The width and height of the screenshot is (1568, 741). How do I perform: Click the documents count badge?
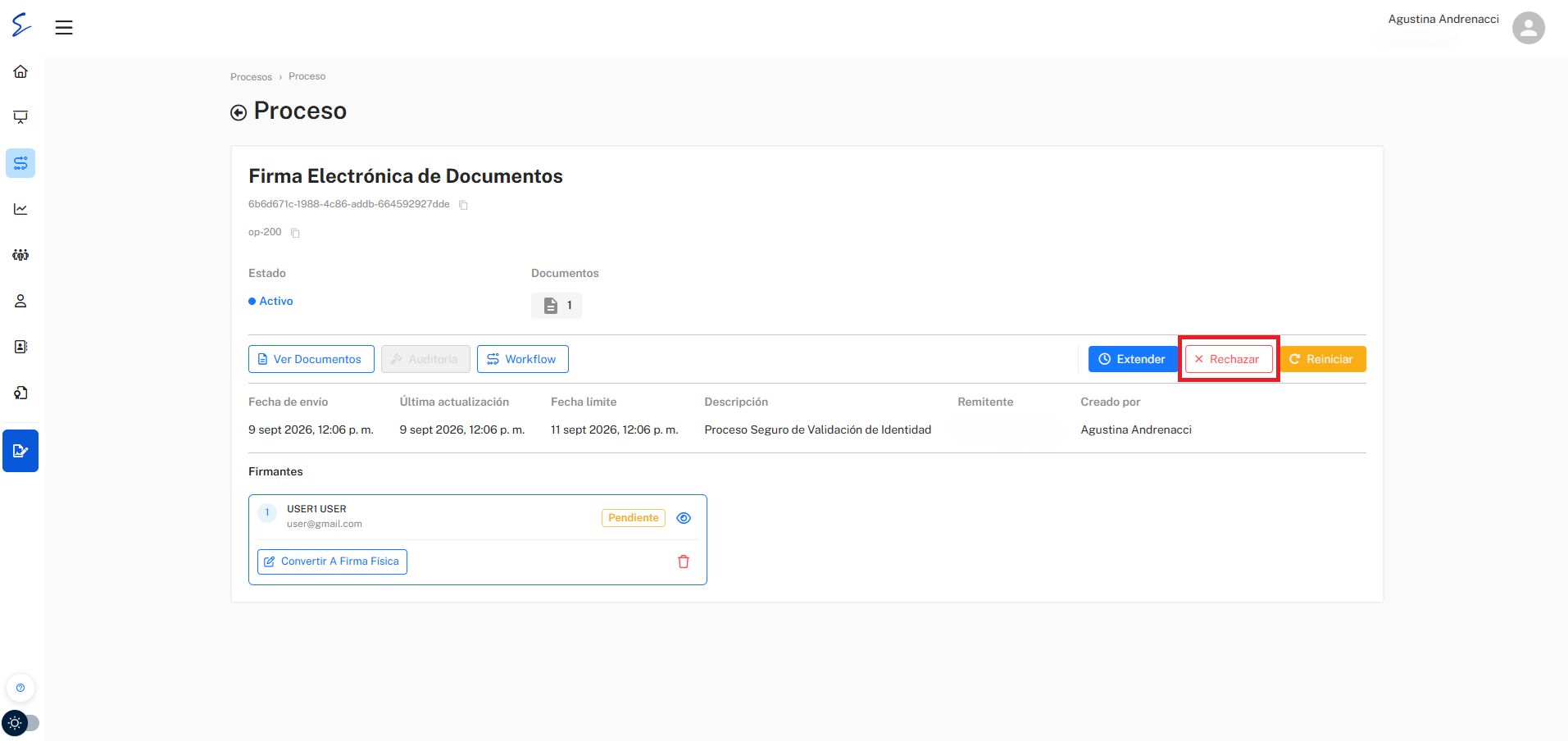557,305
